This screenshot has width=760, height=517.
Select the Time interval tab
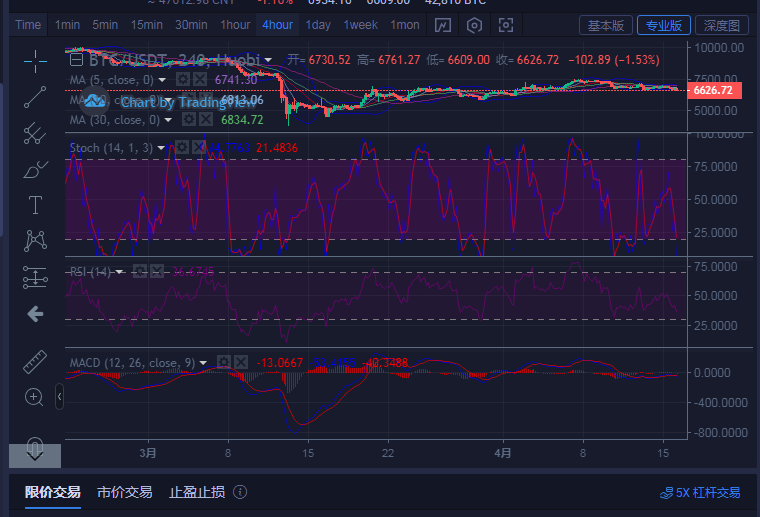[28, 25]
